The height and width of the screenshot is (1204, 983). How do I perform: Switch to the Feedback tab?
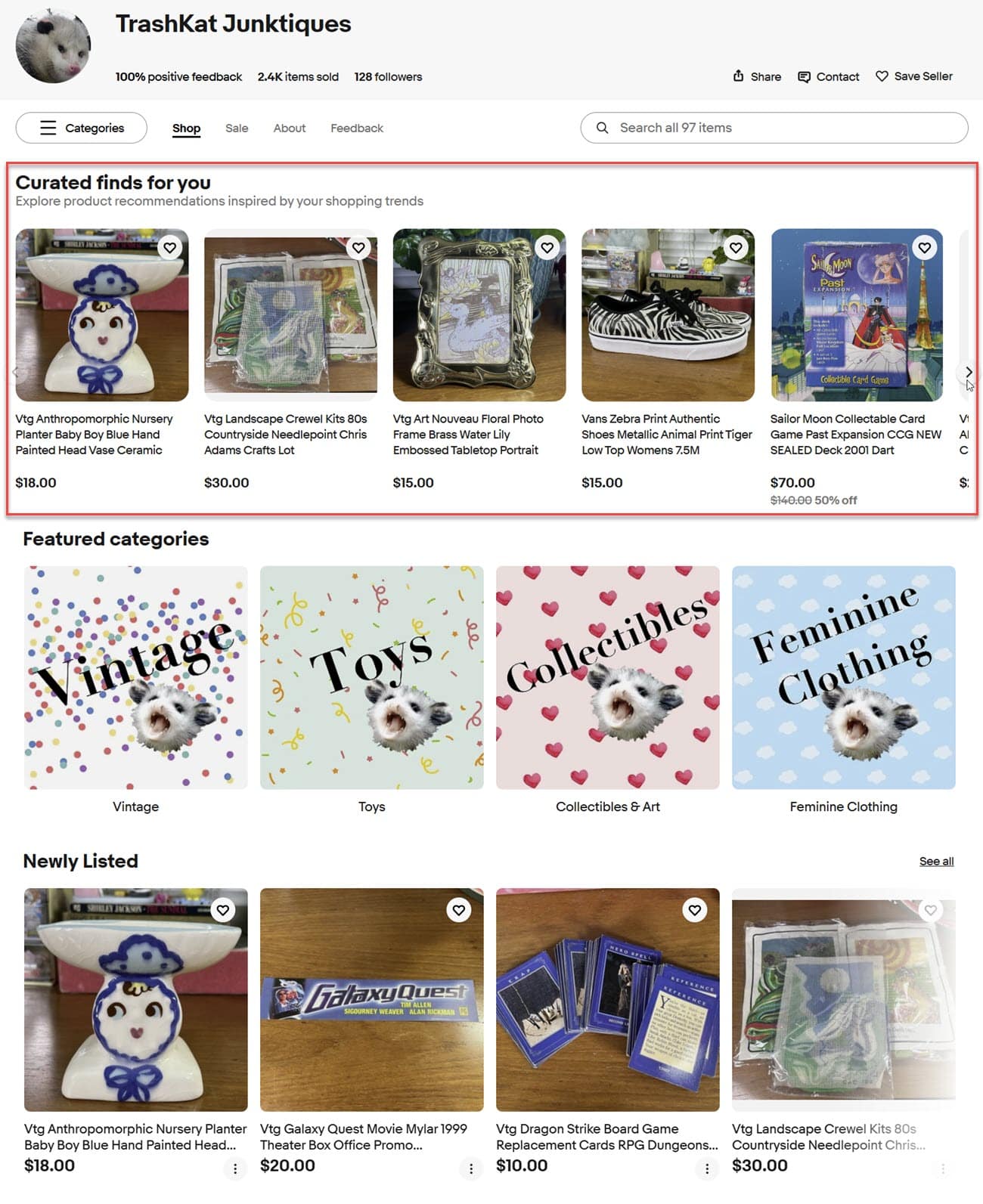pos(357,128)
